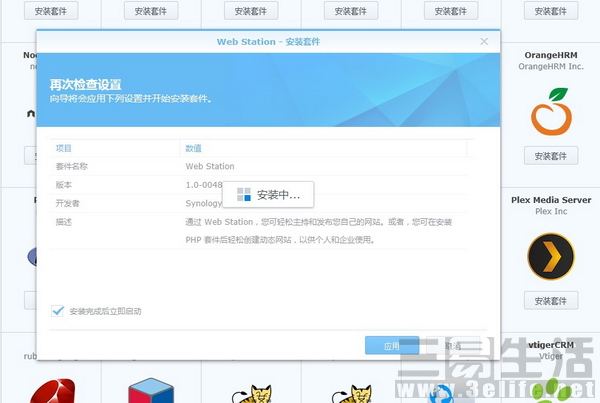600x403 pixels.
Task: Install the OrangeHRM package with 安装套件
Action: 551,156
